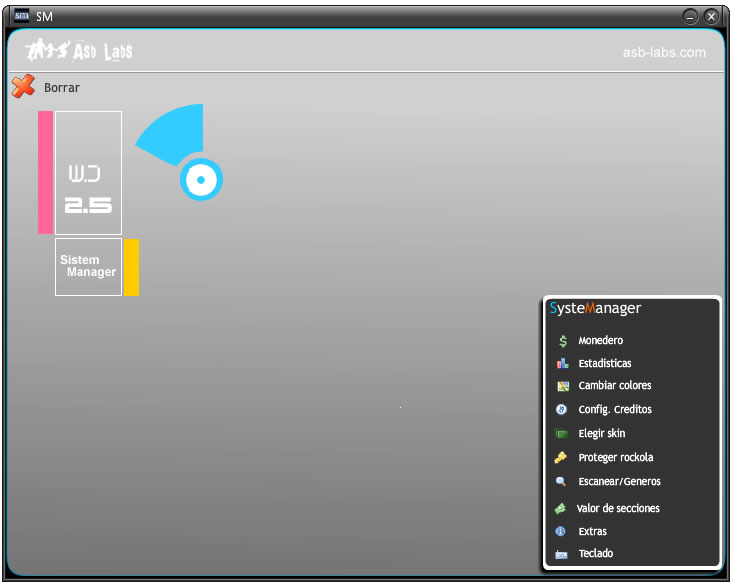Open Config. Creditos option
734x587 pixels.
coord(615,410)
